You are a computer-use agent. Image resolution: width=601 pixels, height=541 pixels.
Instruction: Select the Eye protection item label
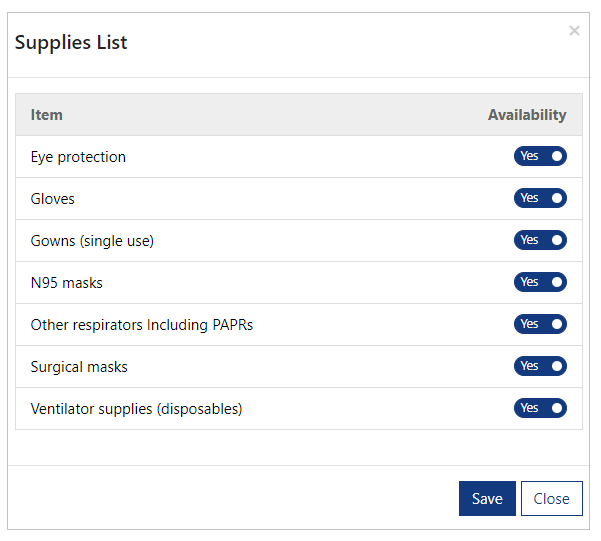click(78, 157)
